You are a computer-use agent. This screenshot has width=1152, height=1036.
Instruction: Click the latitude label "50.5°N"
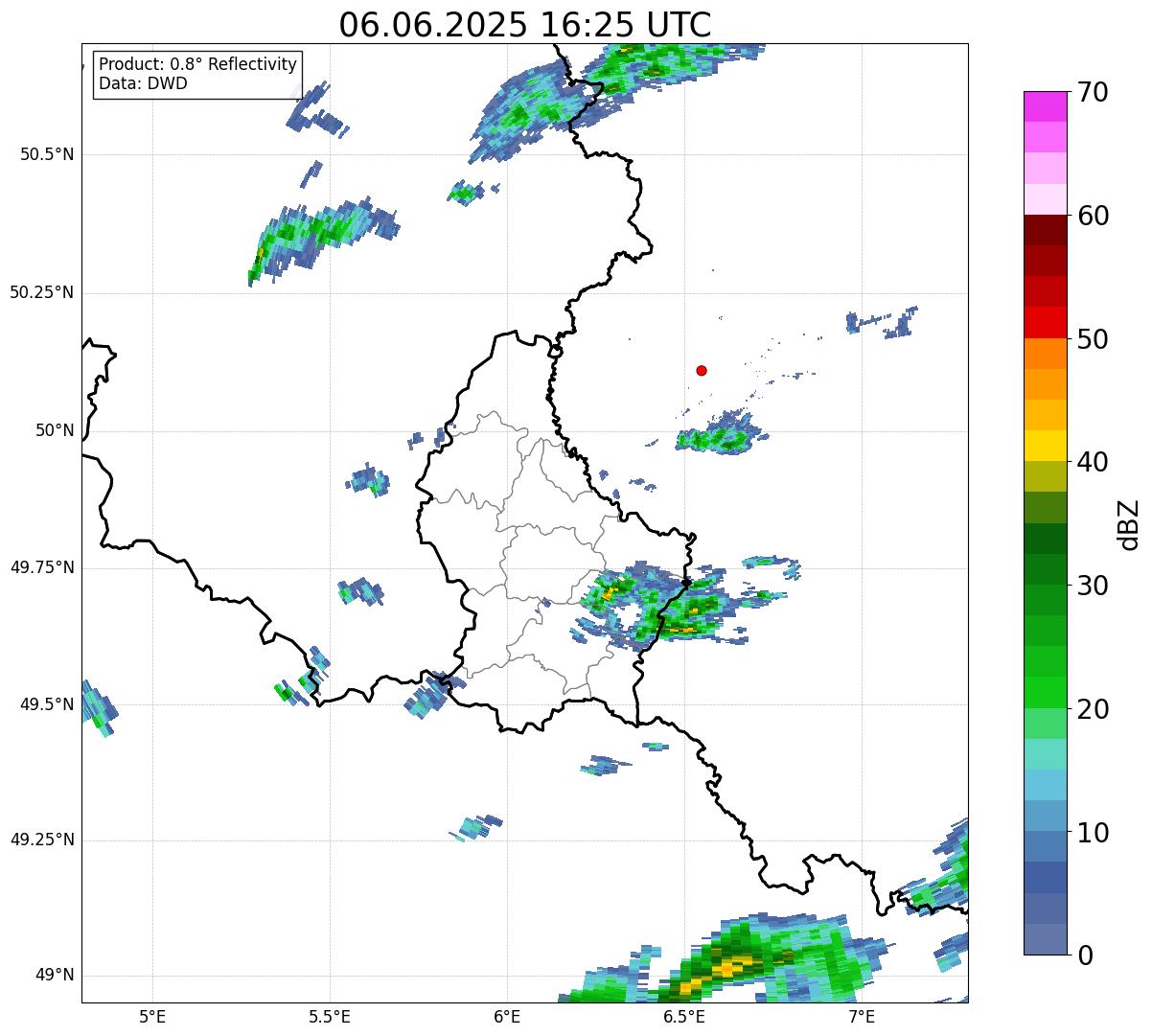click(47, 154)
